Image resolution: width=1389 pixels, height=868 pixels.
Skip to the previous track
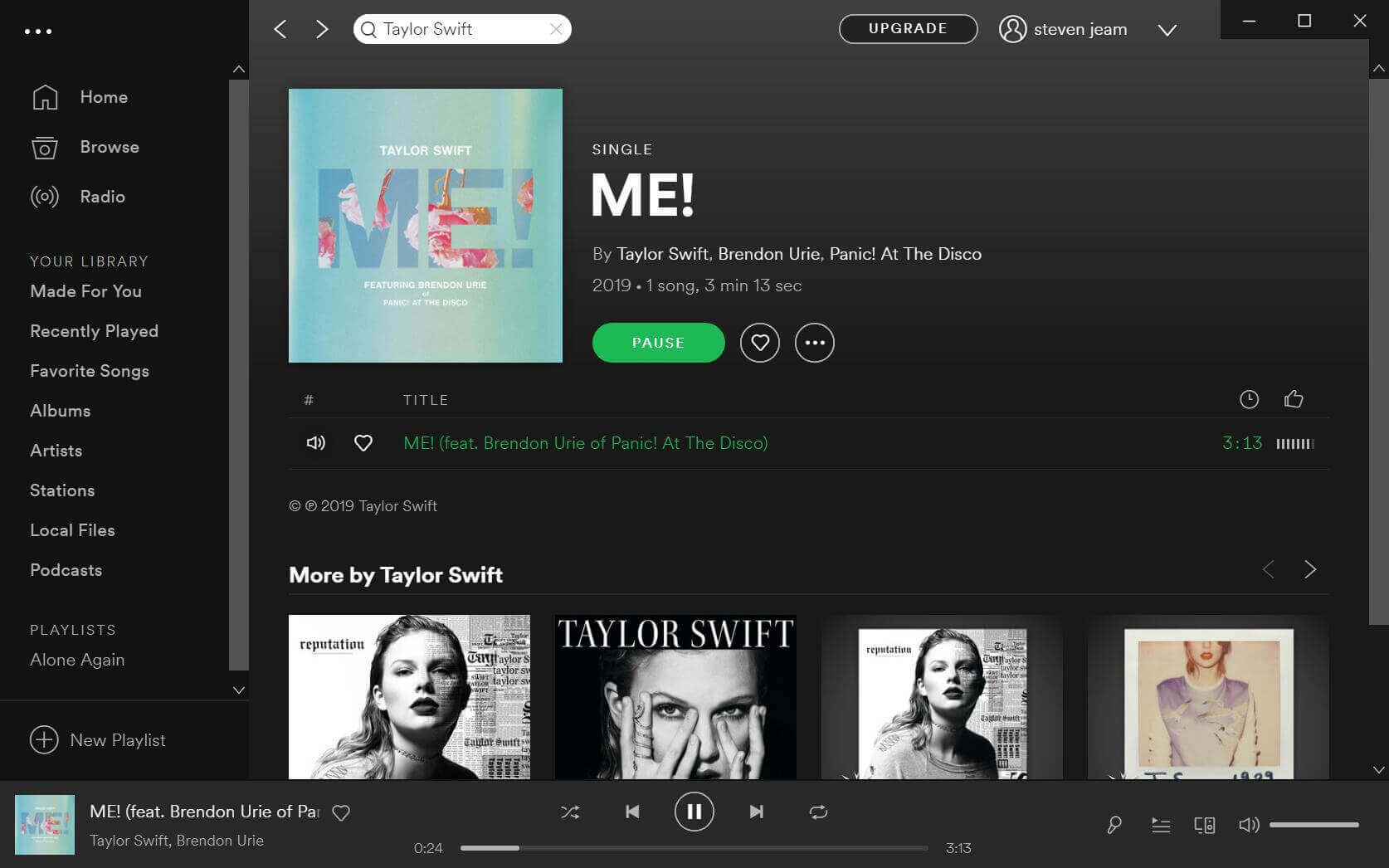632,812
